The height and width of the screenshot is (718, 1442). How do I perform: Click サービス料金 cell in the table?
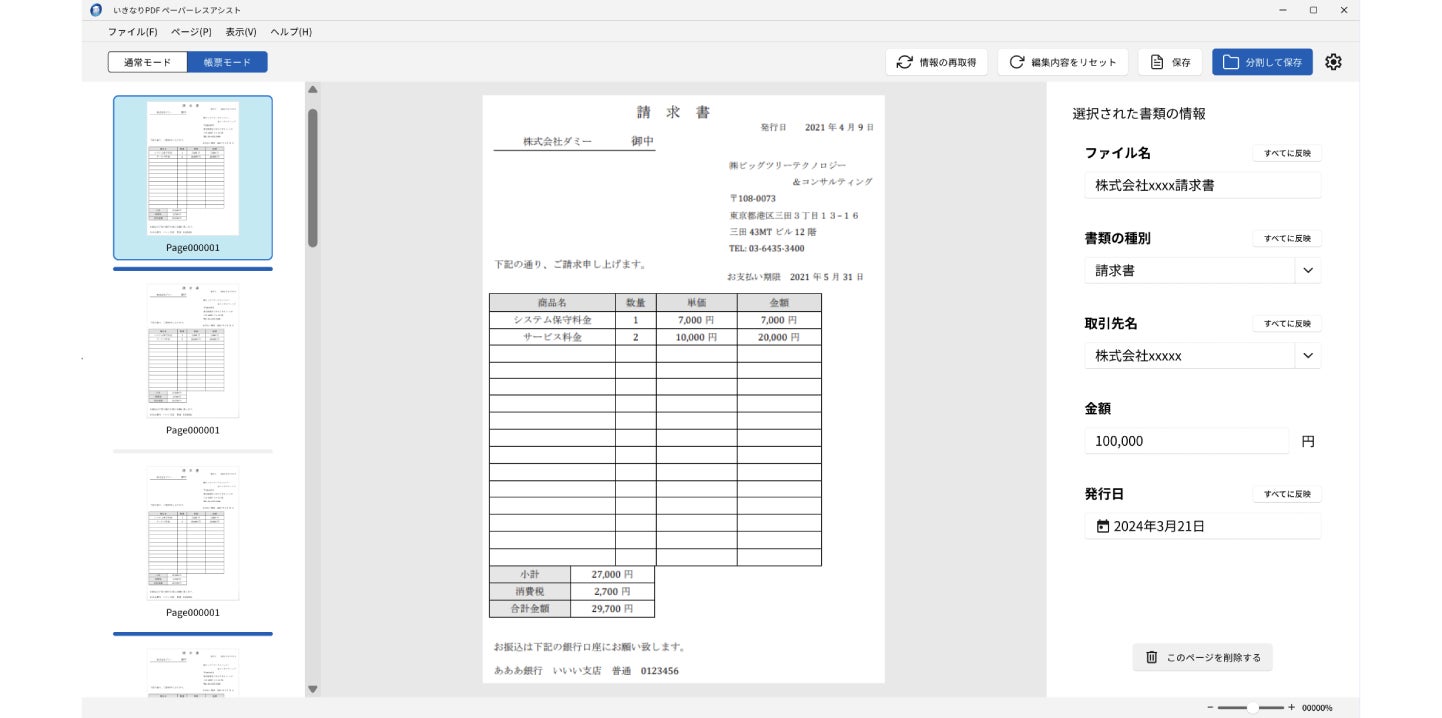tap(552, 337)
